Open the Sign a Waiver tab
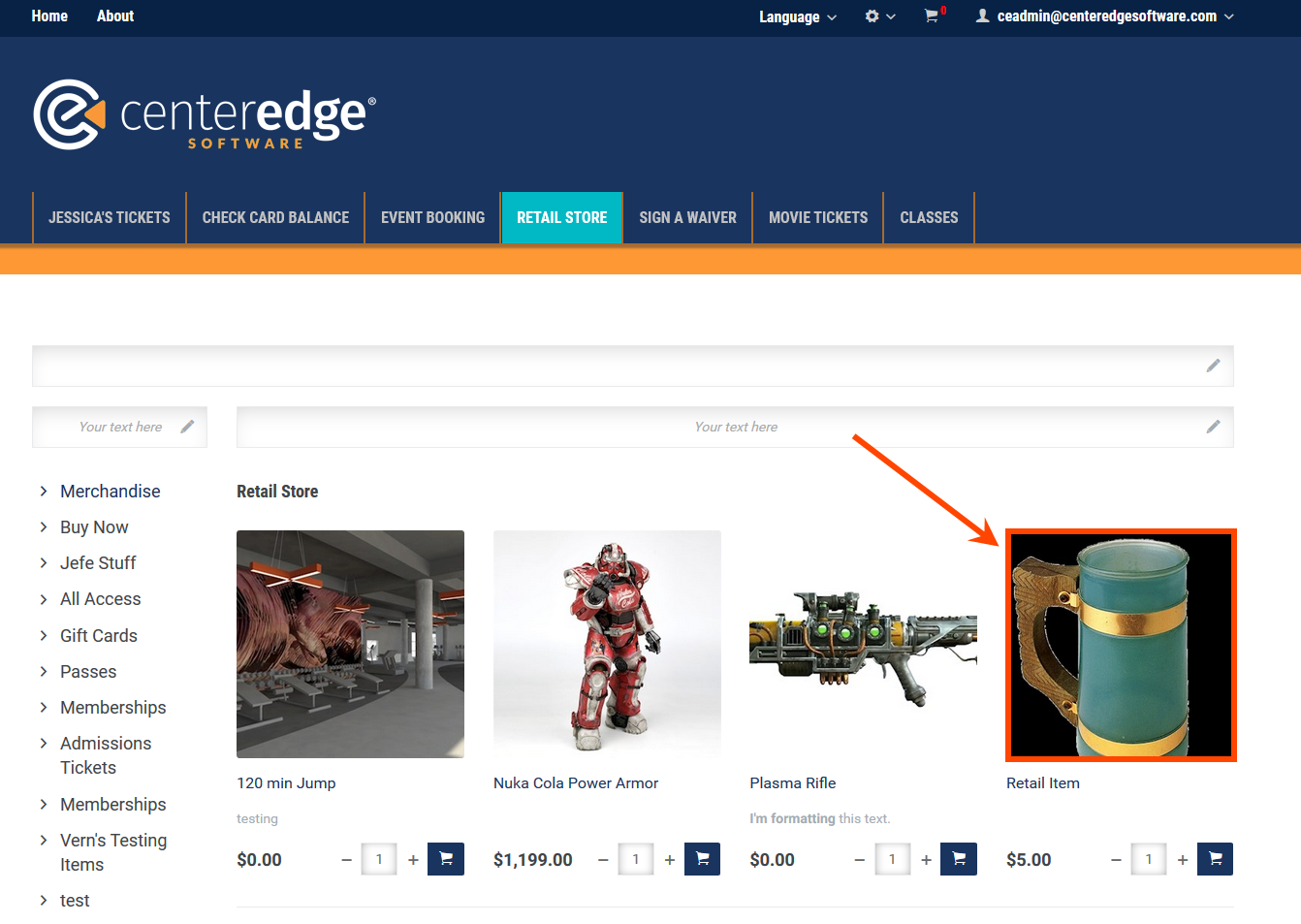The image size is (1301, 924). point(688,217)
